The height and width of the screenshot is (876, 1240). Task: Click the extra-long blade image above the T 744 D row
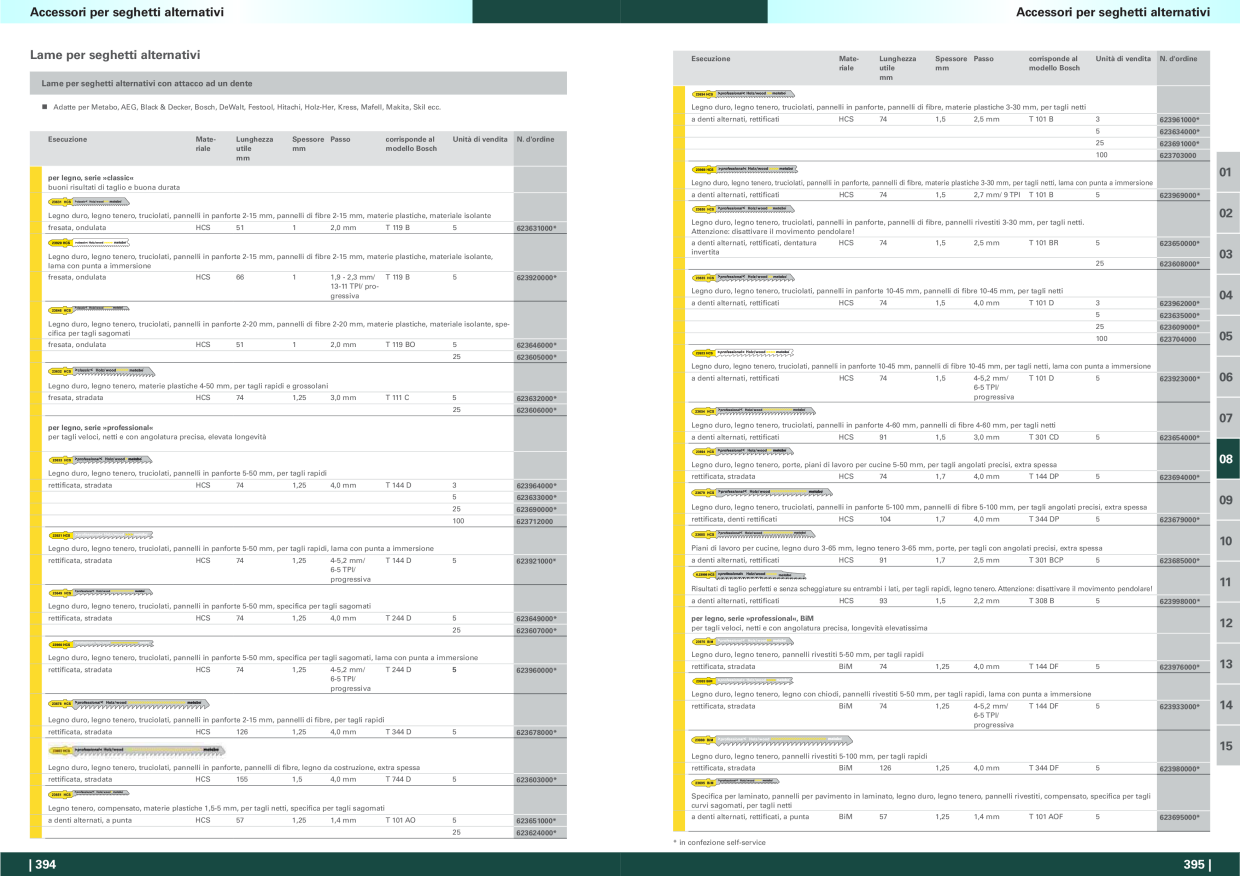pos(139,750)
